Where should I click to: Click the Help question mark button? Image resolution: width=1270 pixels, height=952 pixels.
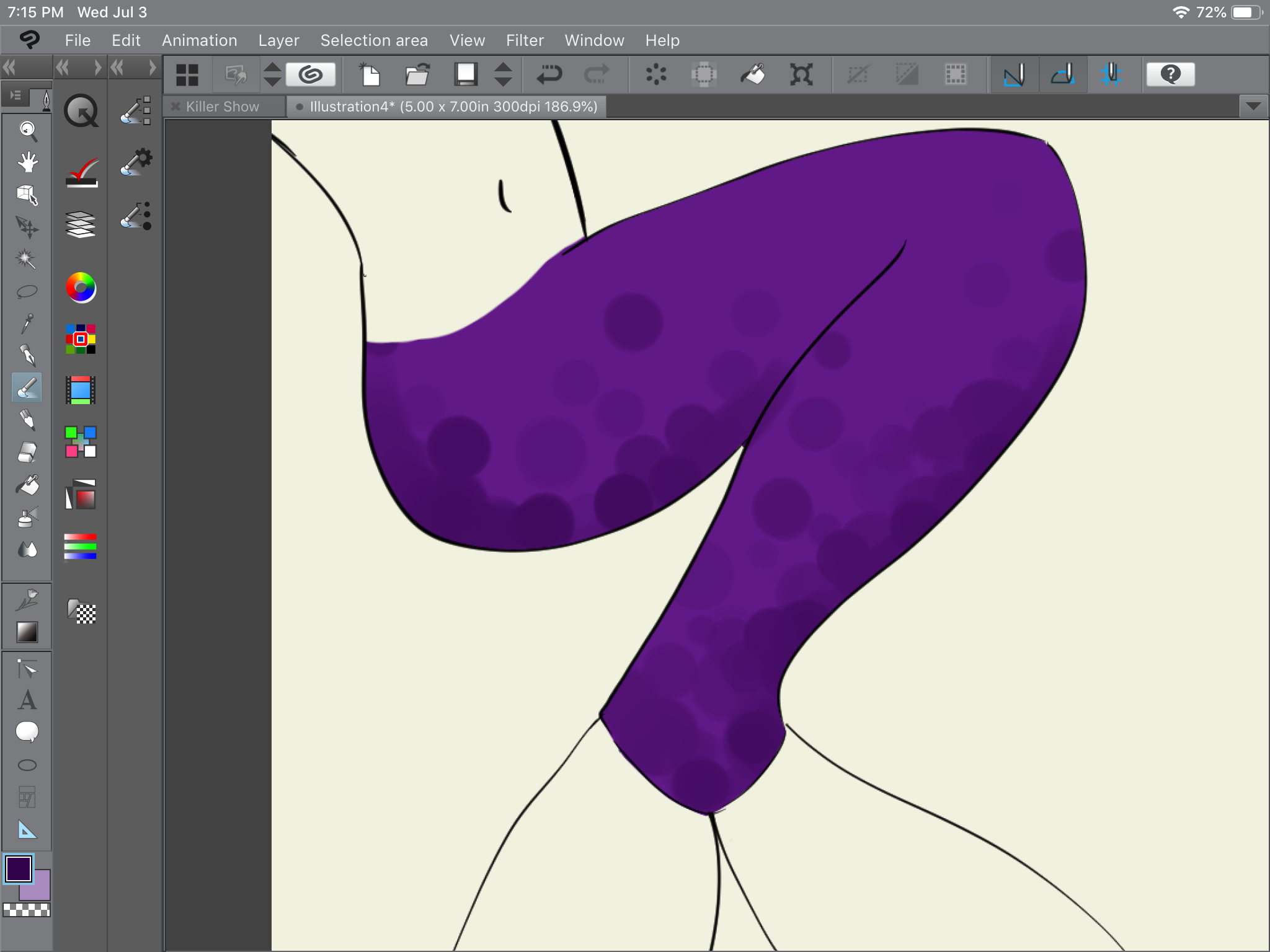click(1170, 75)
